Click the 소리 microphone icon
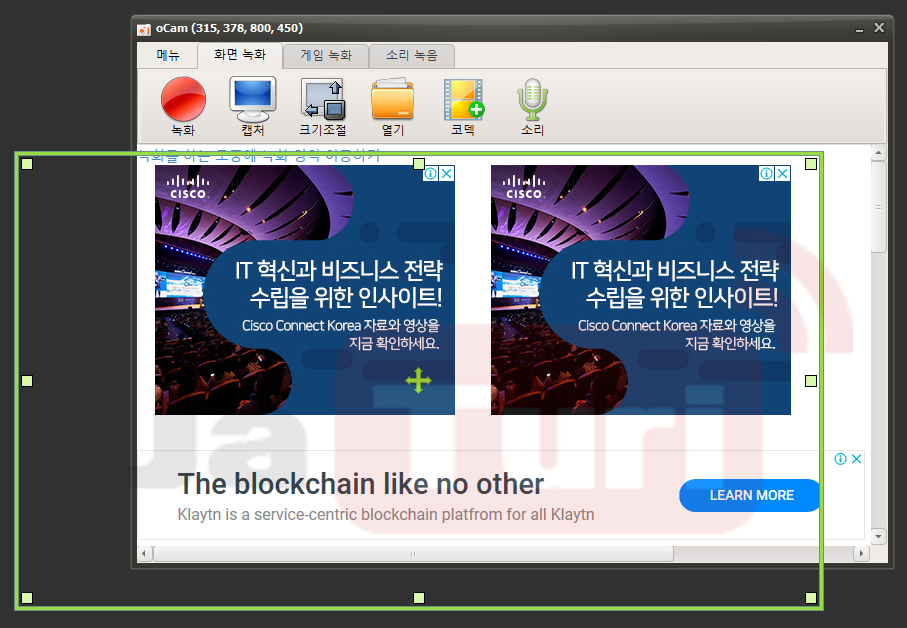This screenshot has width=907, height=628. (x=532, y=106)
